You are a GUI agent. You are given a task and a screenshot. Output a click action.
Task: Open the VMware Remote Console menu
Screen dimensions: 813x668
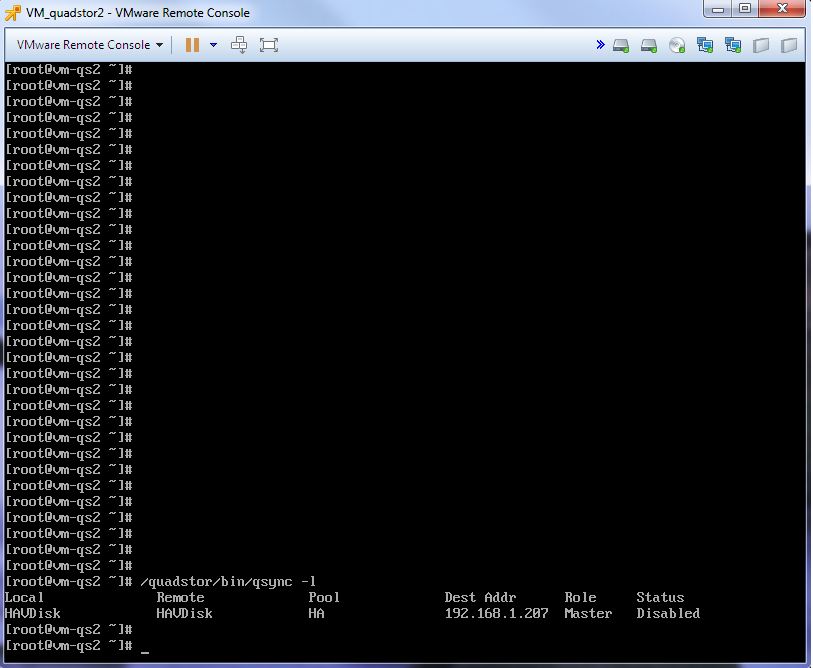click(90, 45)
